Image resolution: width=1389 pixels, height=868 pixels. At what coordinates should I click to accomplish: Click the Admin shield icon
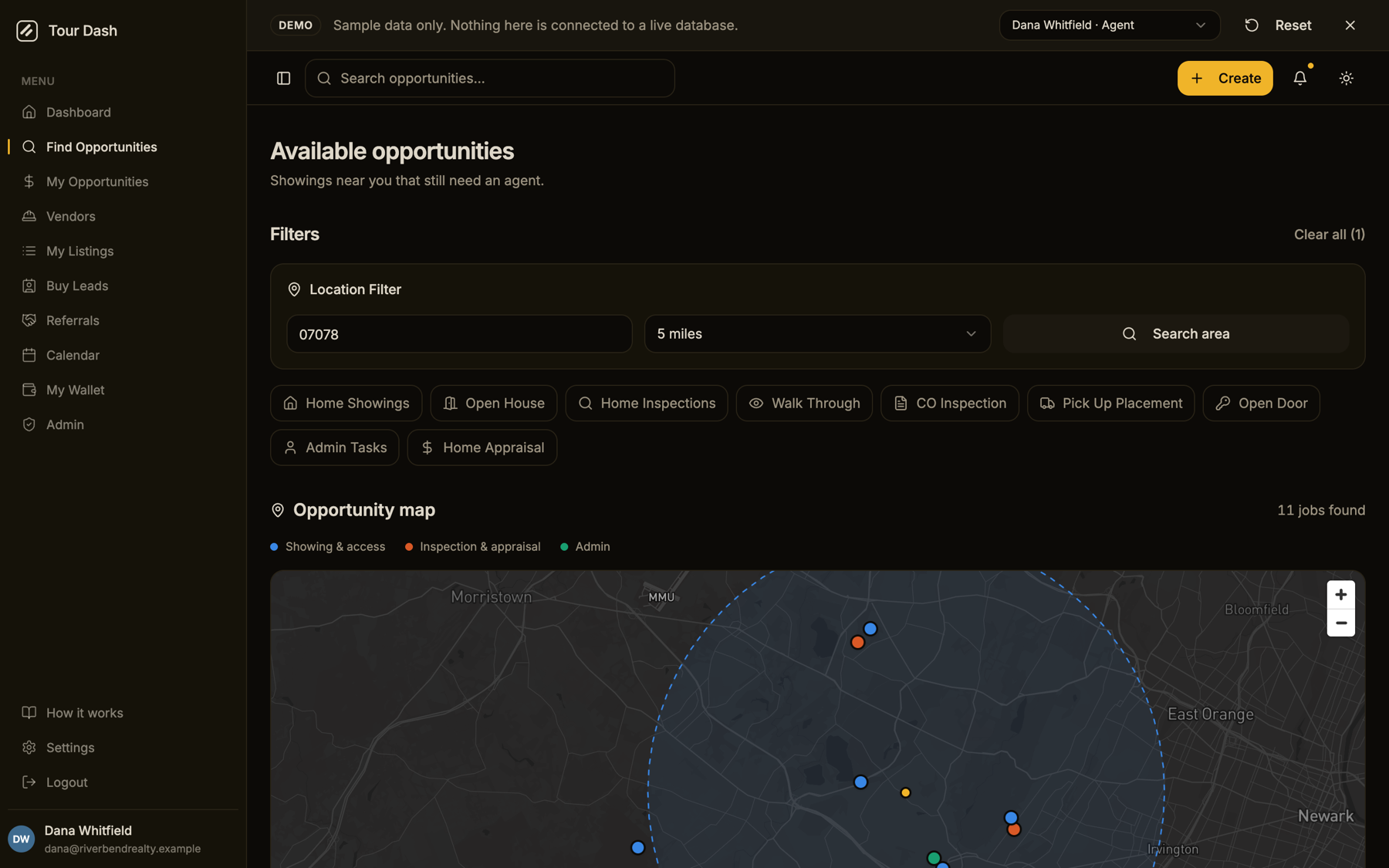click(x=29, y=424)
